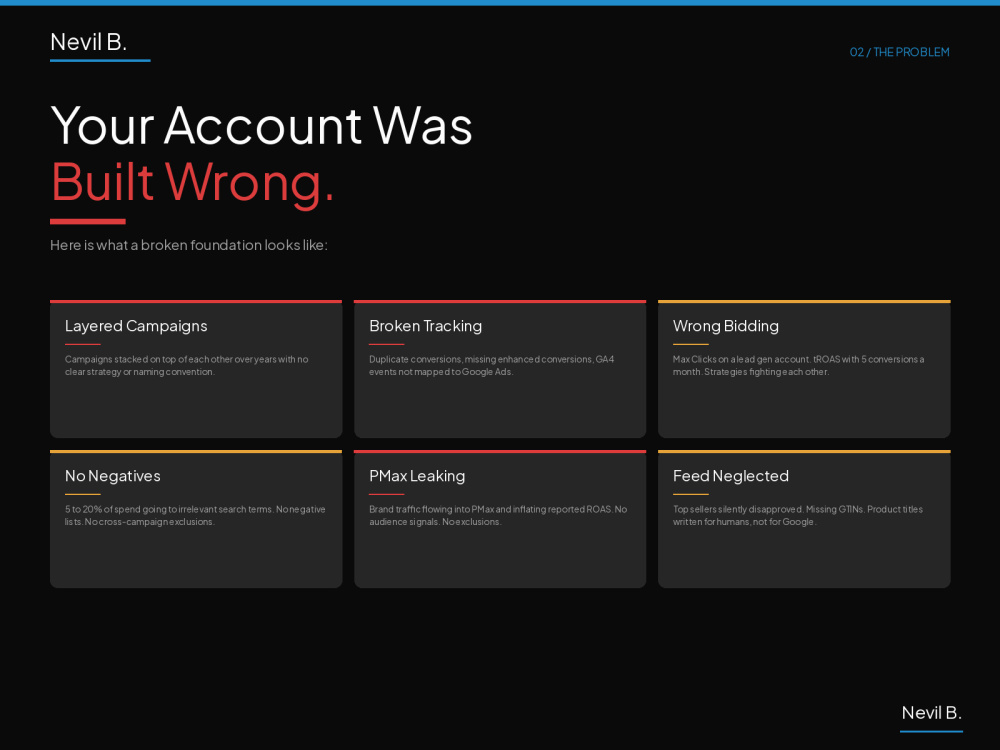
Task: Click description starting 'Top sellers silently disapproved'
Action: coord(798,515)
